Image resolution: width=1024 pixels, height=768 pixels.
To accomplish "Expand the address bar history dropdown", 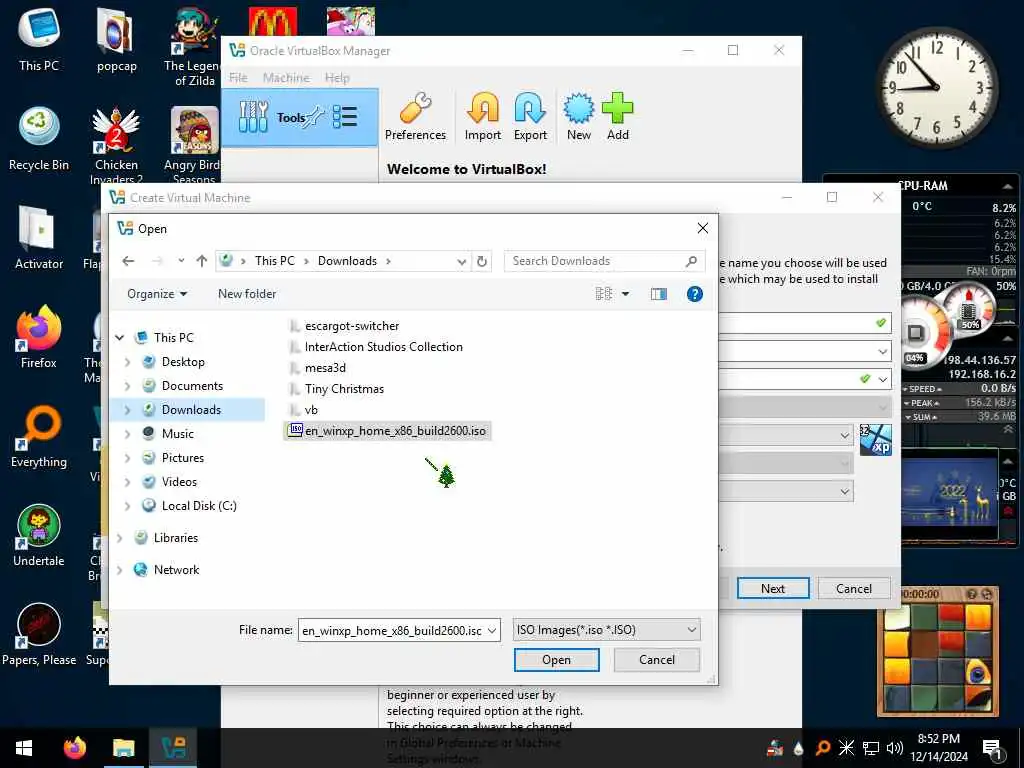I will (461, 261).
